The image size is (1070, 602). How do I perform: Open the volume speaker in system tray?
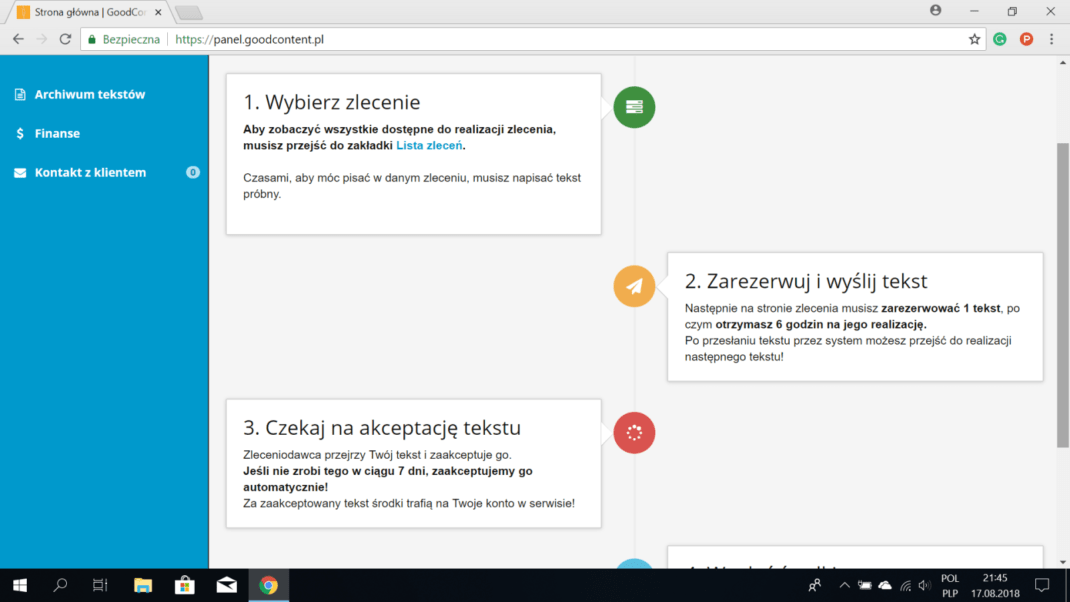pyautogui.click(x=923, y=585)
